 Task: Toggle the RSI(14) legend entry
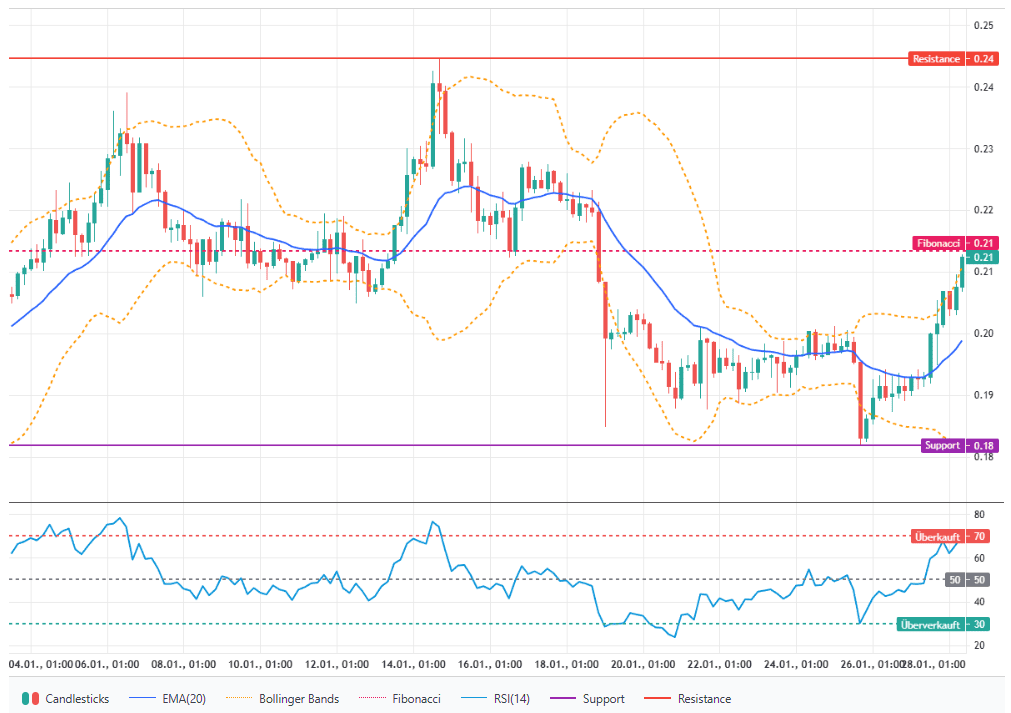click(x=496, y=699)
